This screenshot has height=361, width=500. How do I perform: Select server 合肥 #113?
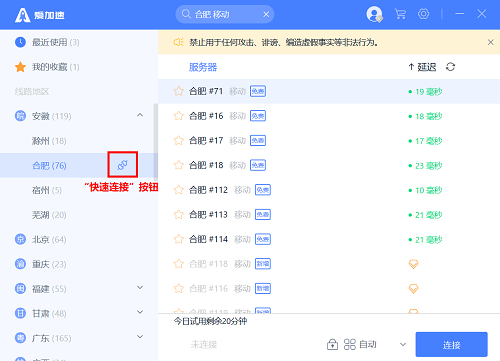click(329, 214)
